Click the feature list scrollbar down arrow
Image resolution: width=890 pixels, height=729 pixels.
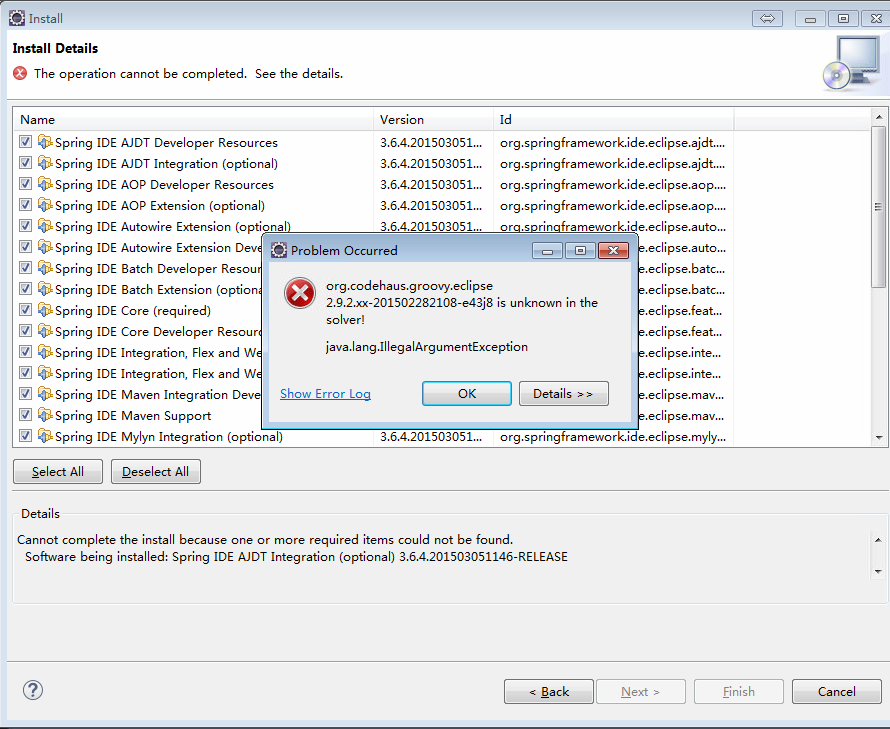(879, 438)
